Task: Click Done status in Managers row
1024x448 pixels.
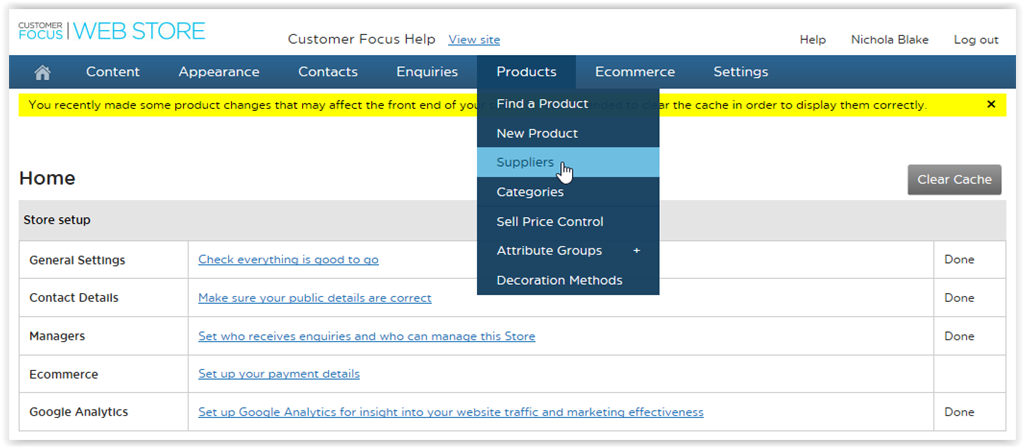Action: coord(959,336)
